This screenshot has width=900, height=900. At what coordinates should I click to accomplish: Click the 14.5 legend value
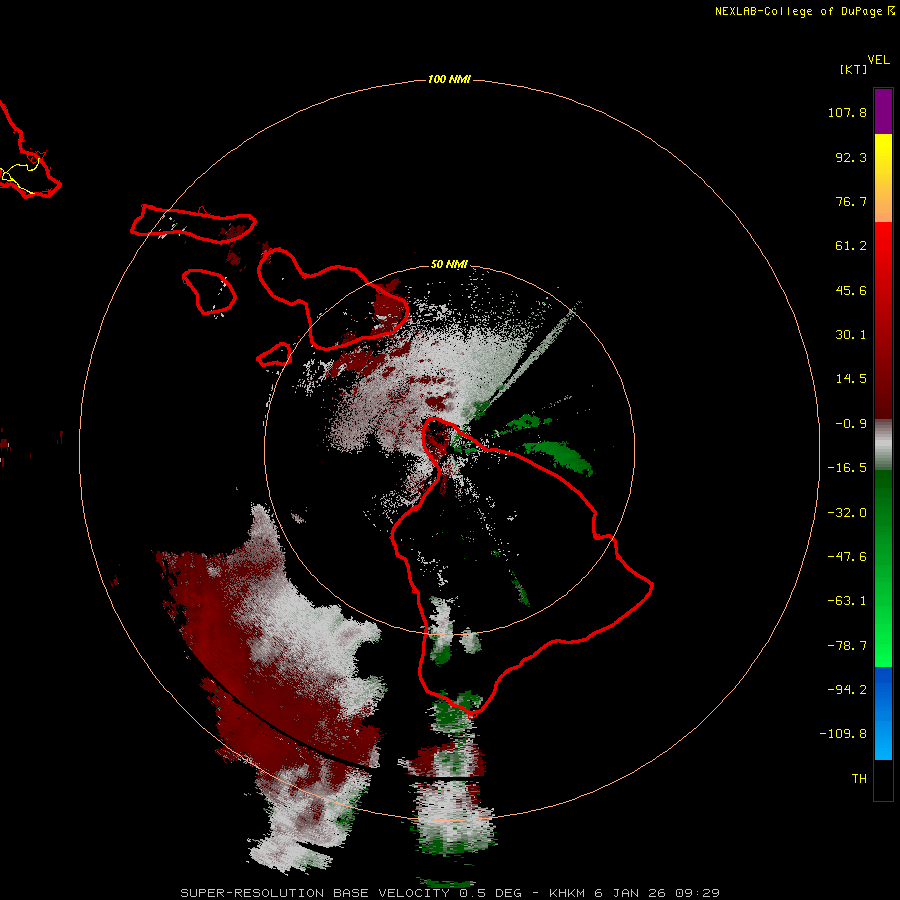(851, 379)
